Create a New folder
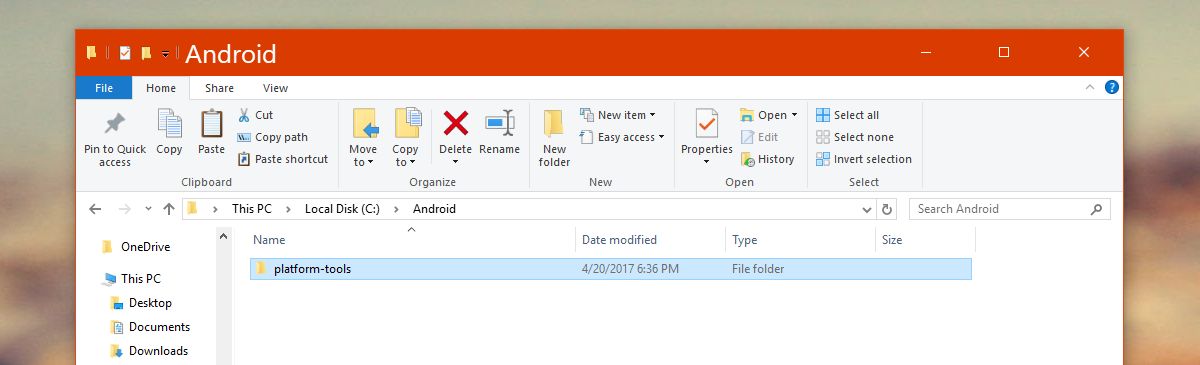The width and height of the screenshot is (1200, 365). click(554, 138)
